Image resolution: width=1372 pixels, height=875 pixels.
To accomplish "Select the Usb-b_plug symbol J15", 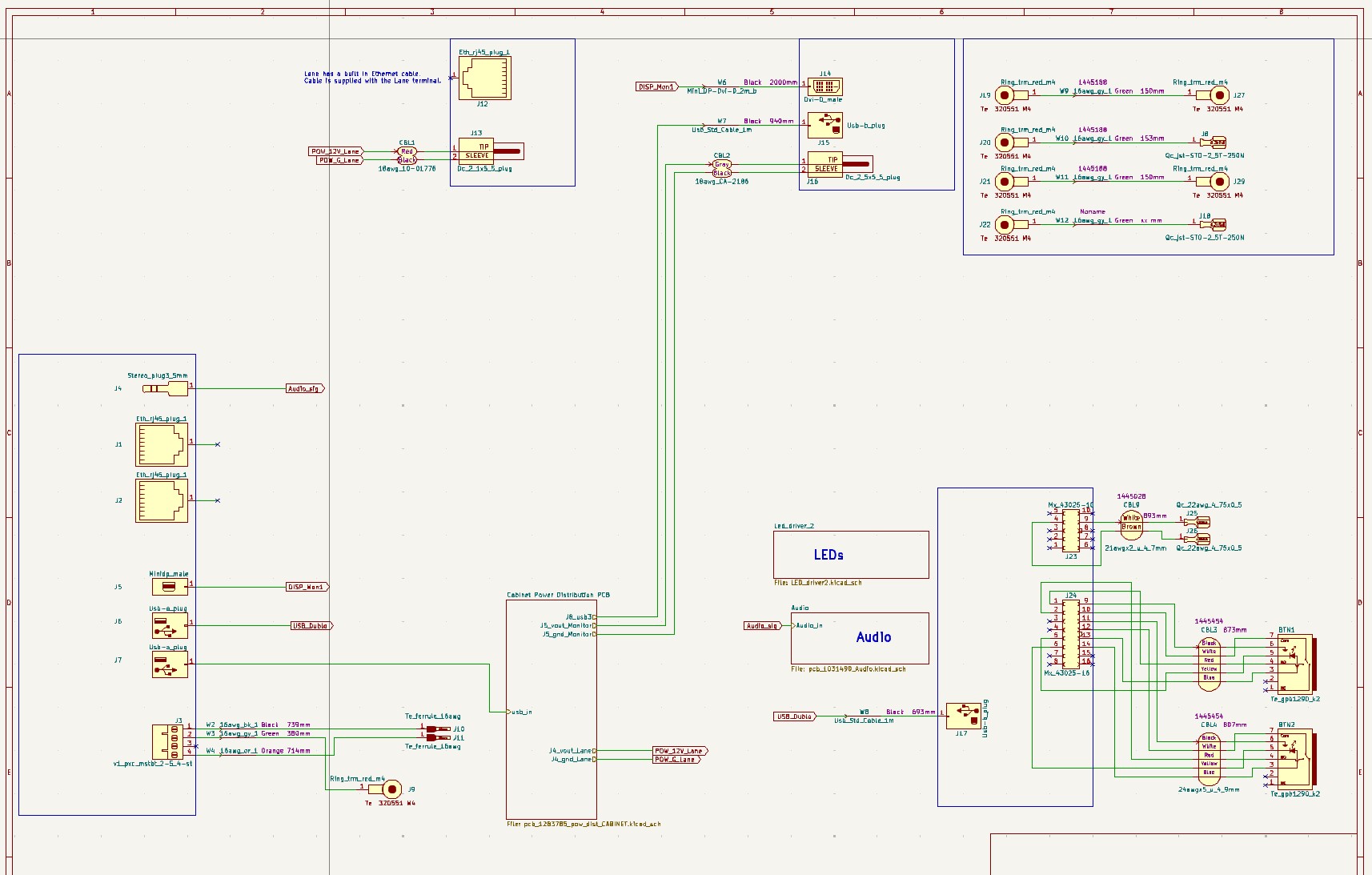I will (824, 126).
